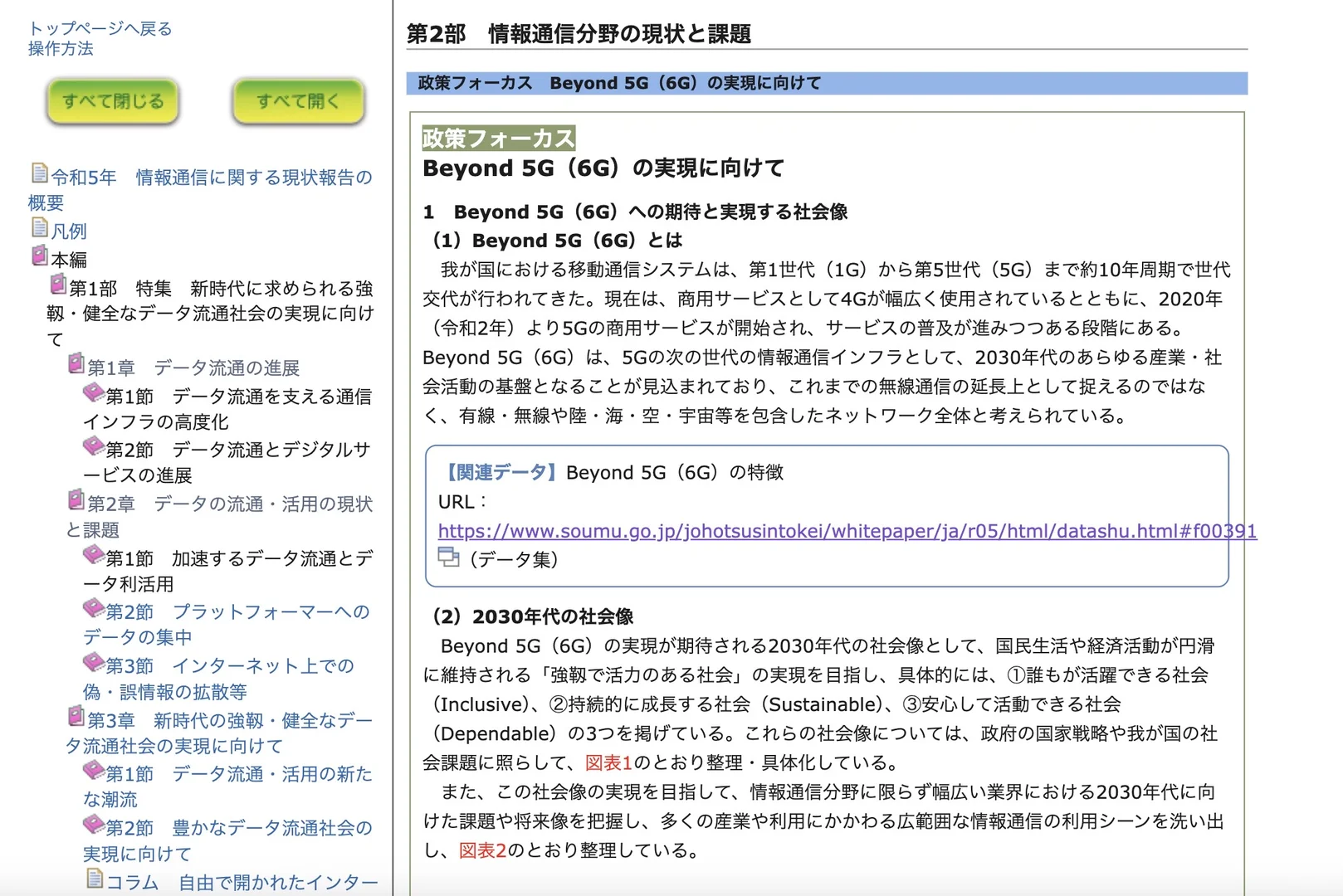Screen dimensions: 1343x896
Task: Click the document icon beside コラム
Action: pyautogui.click(x=93, y=878)
